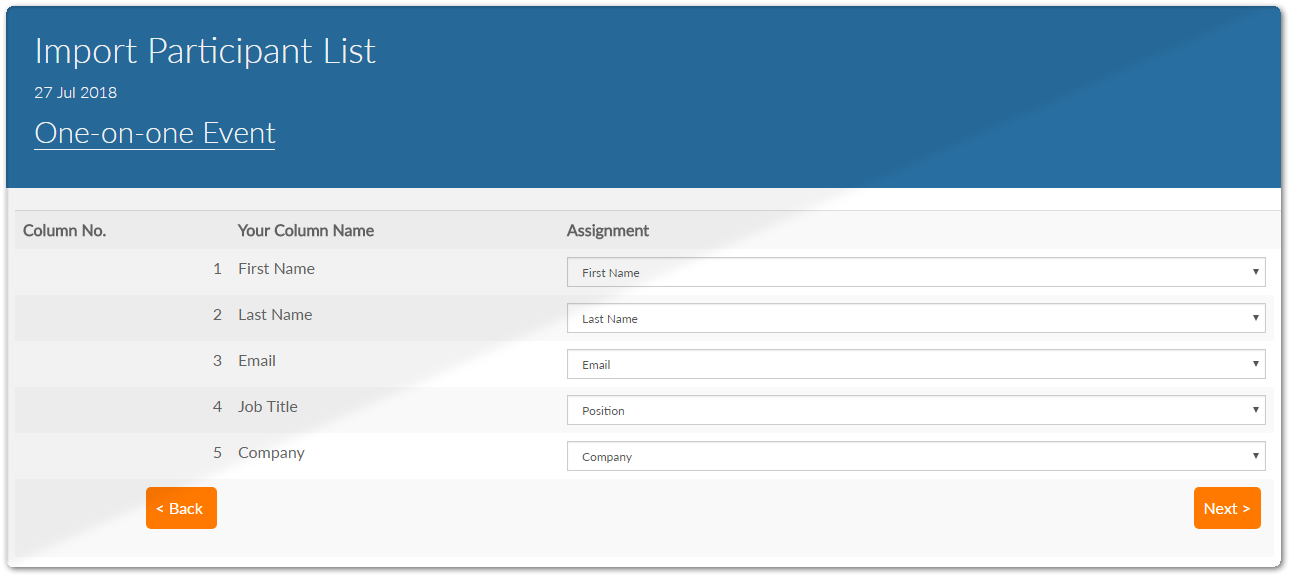Image resolution: width=1290 pixels, height=575 pixels.
Task: Select the Column No. table header
Action: pyautogui.click(x=64, y=231)
